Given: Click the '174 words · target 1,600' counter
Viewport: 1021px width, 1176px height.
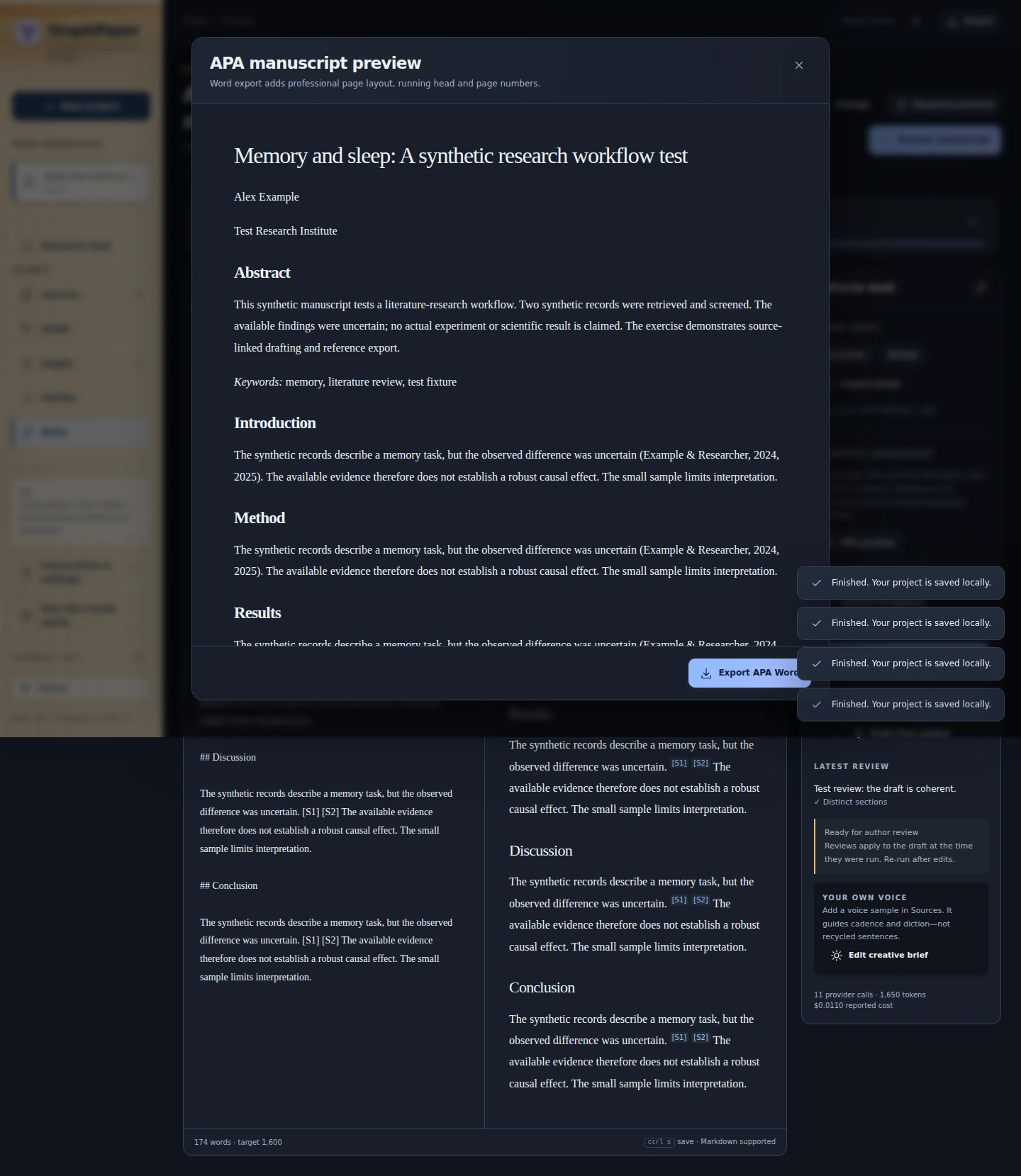Looking at the screenshot, I should coord(238,1143).
